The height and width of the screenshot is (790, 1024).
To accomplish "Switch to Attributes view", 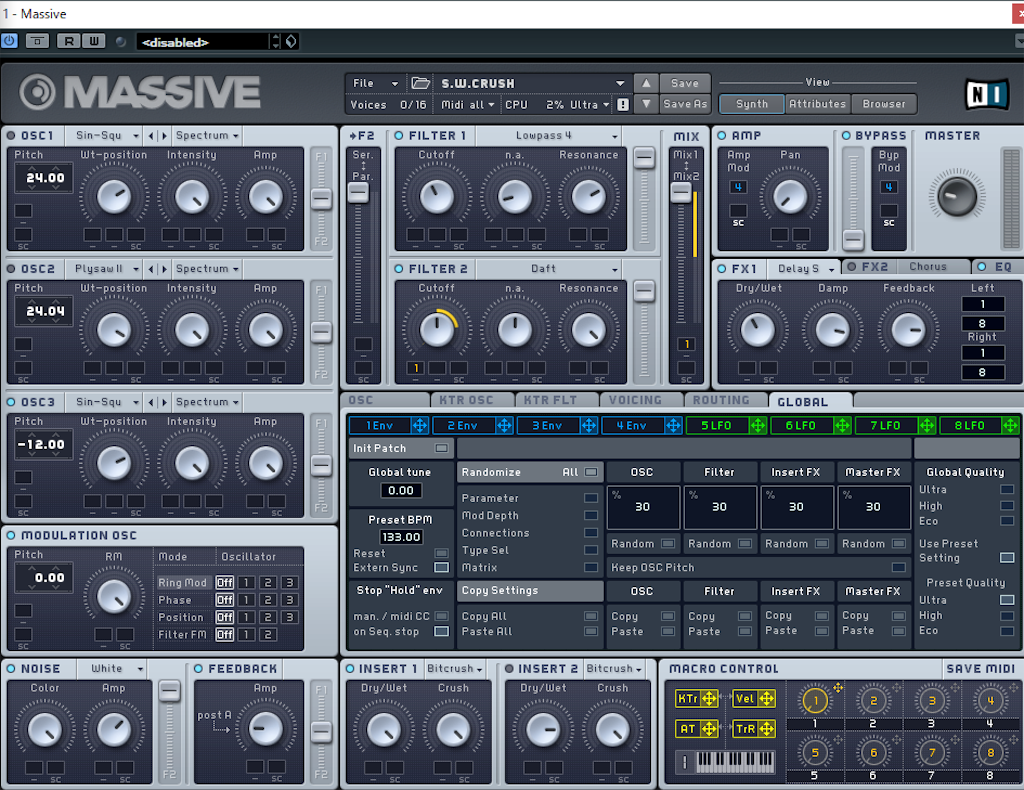I will click(x=817, y=104).
